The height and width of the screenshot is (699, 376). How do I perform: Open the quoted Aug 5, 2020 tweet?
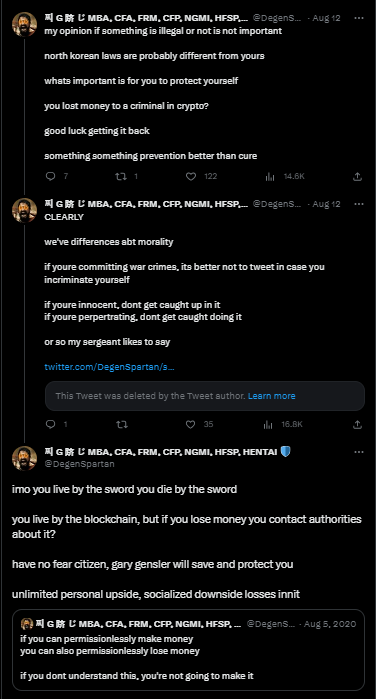pyautogui.click(x=188, y=650)
